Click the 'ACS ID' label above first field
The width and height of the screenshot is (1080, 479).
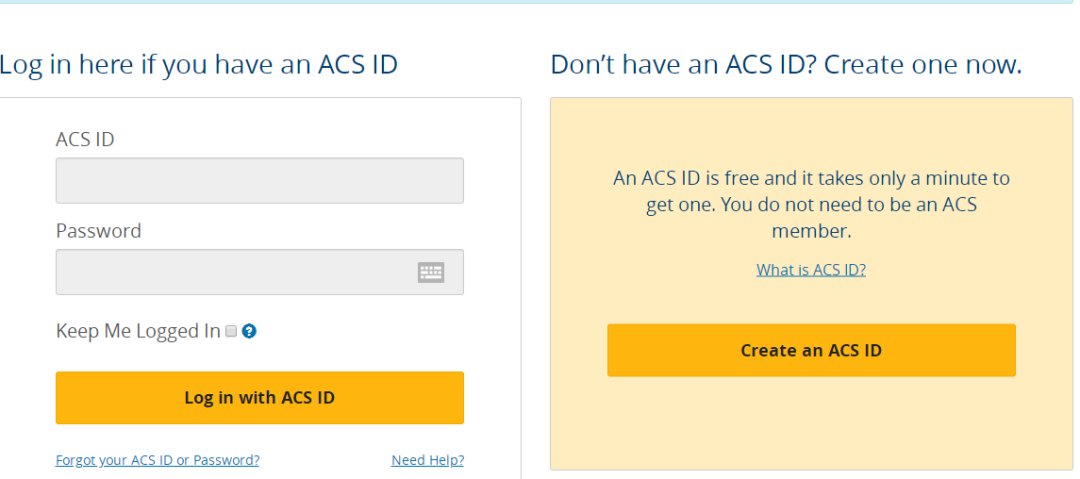85,140
